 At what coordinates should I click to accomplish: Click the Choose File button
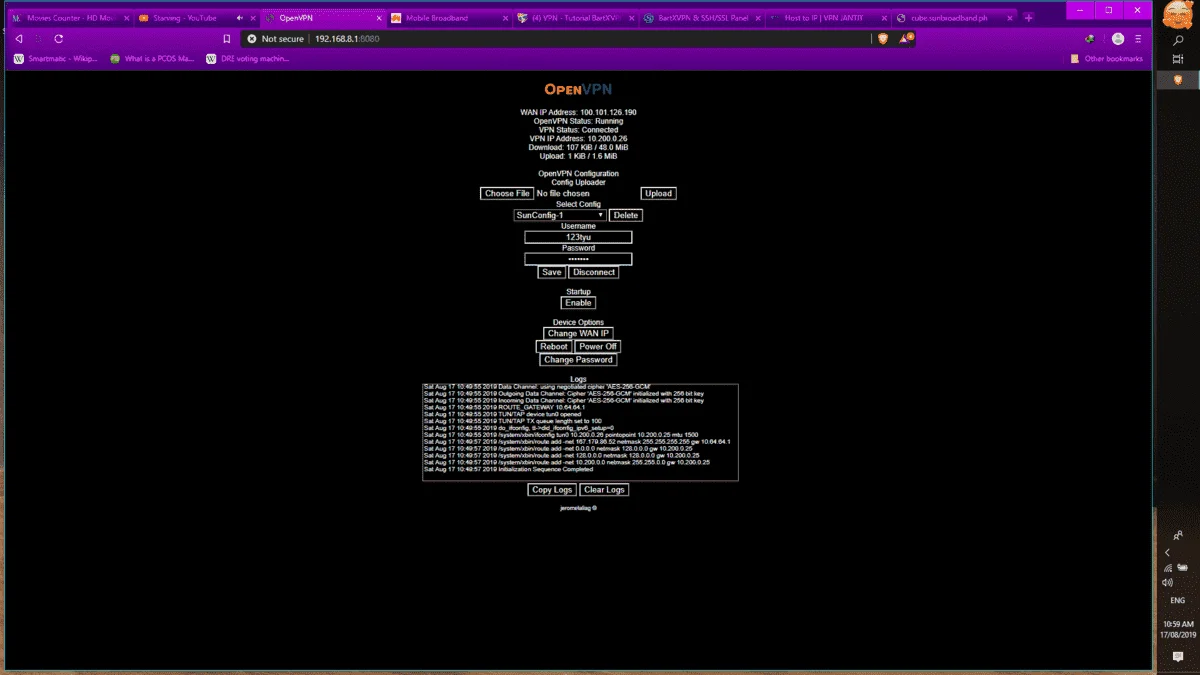(507, 193)
